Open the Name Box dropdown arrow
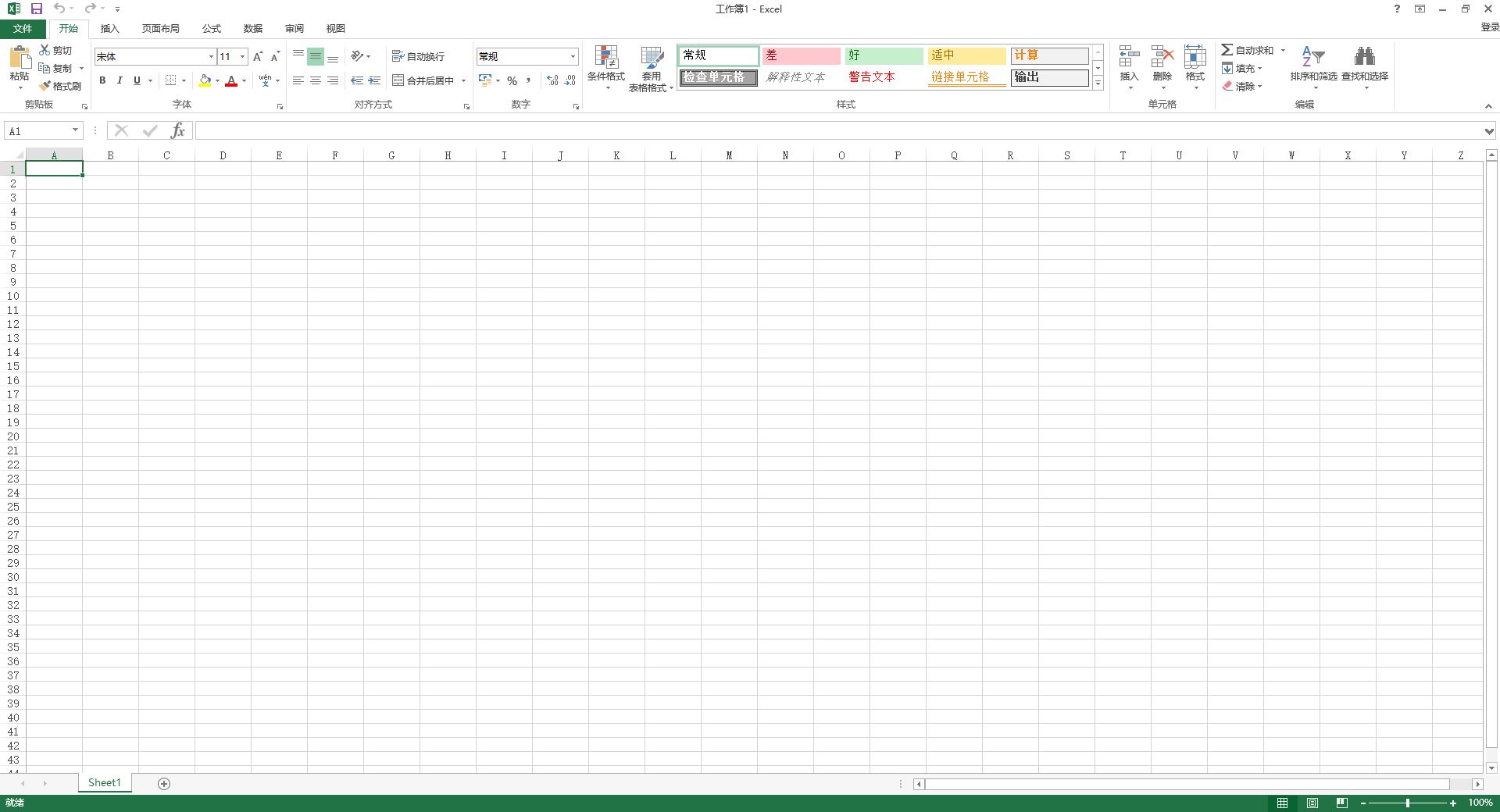 (x=75, y=130)
